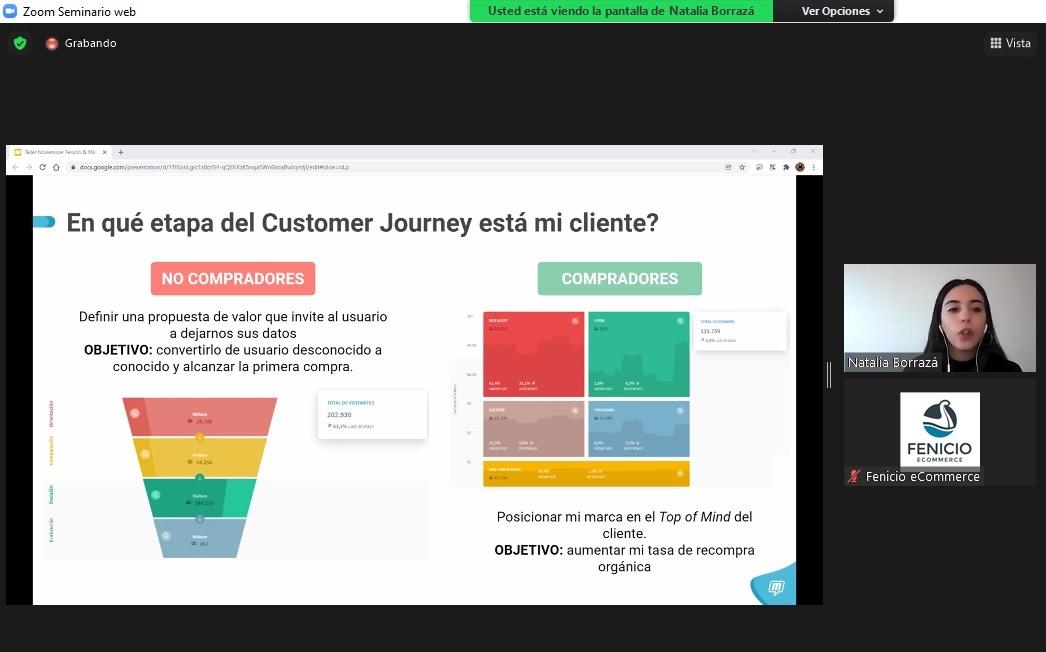Click the browser back arrow
Image resolution: width=1046 pixels, height=652 pixels.
point(16,167)
